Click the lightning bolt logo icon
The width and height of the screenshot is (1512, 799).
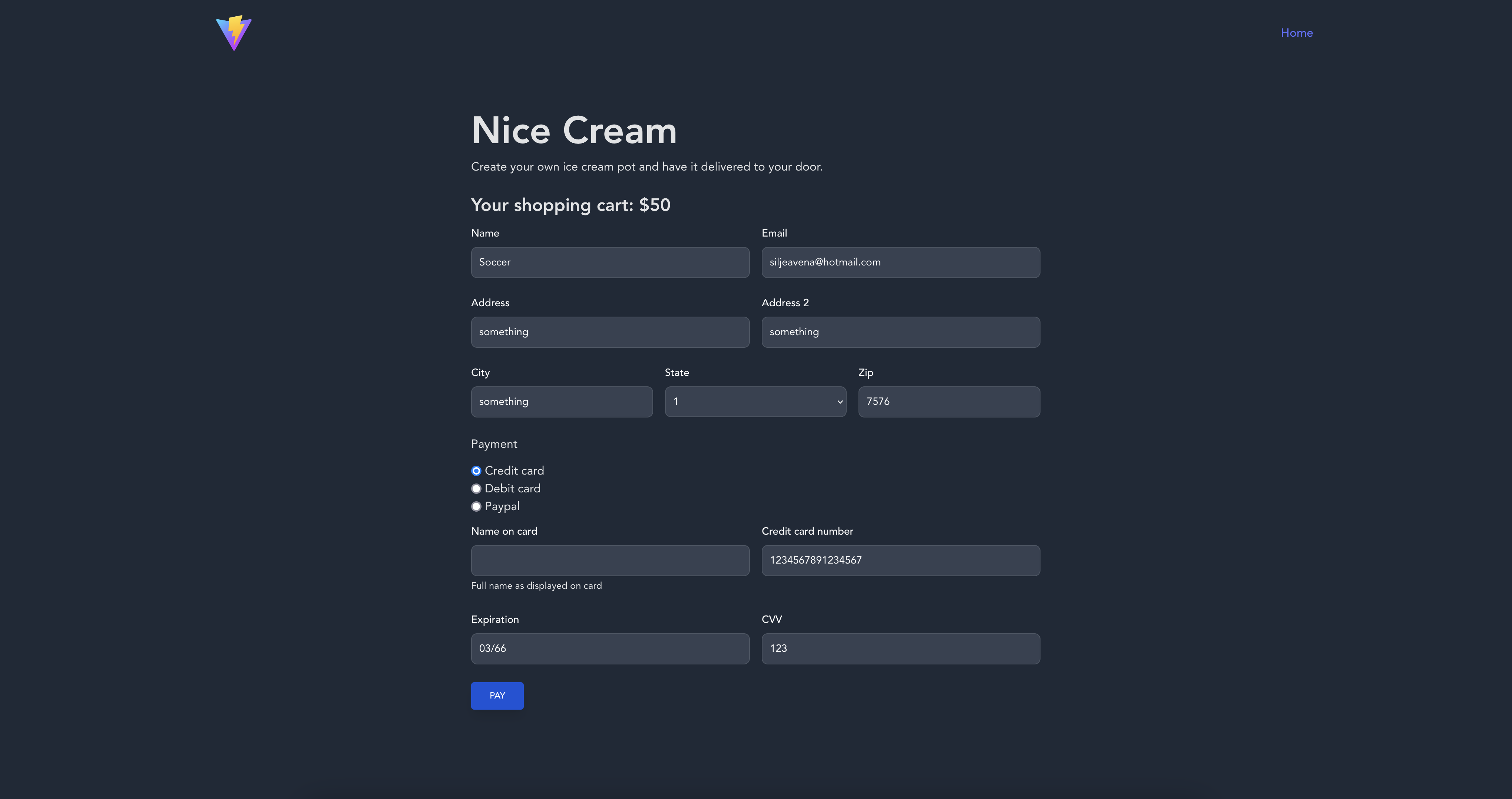click(234, 33)
